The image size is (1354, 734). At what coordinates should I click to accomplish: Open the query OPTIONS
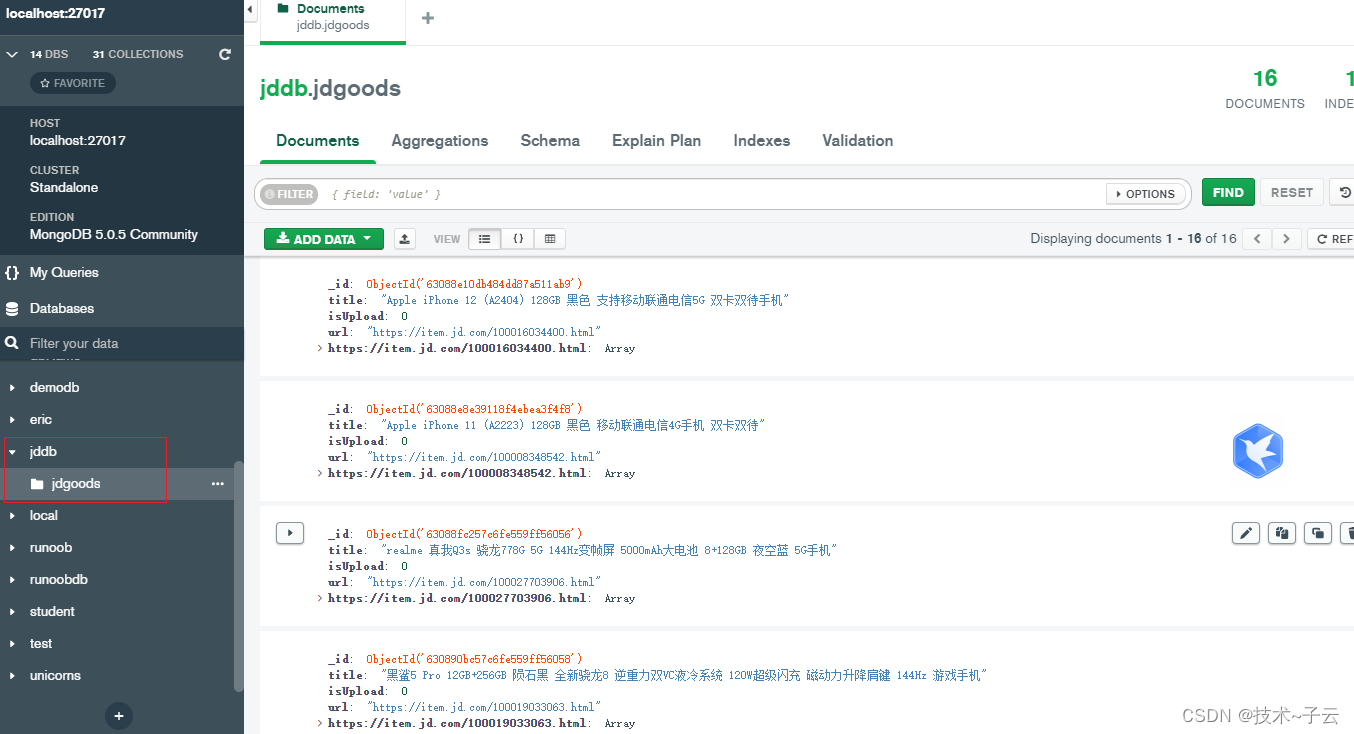click(x=1145, y=194)
